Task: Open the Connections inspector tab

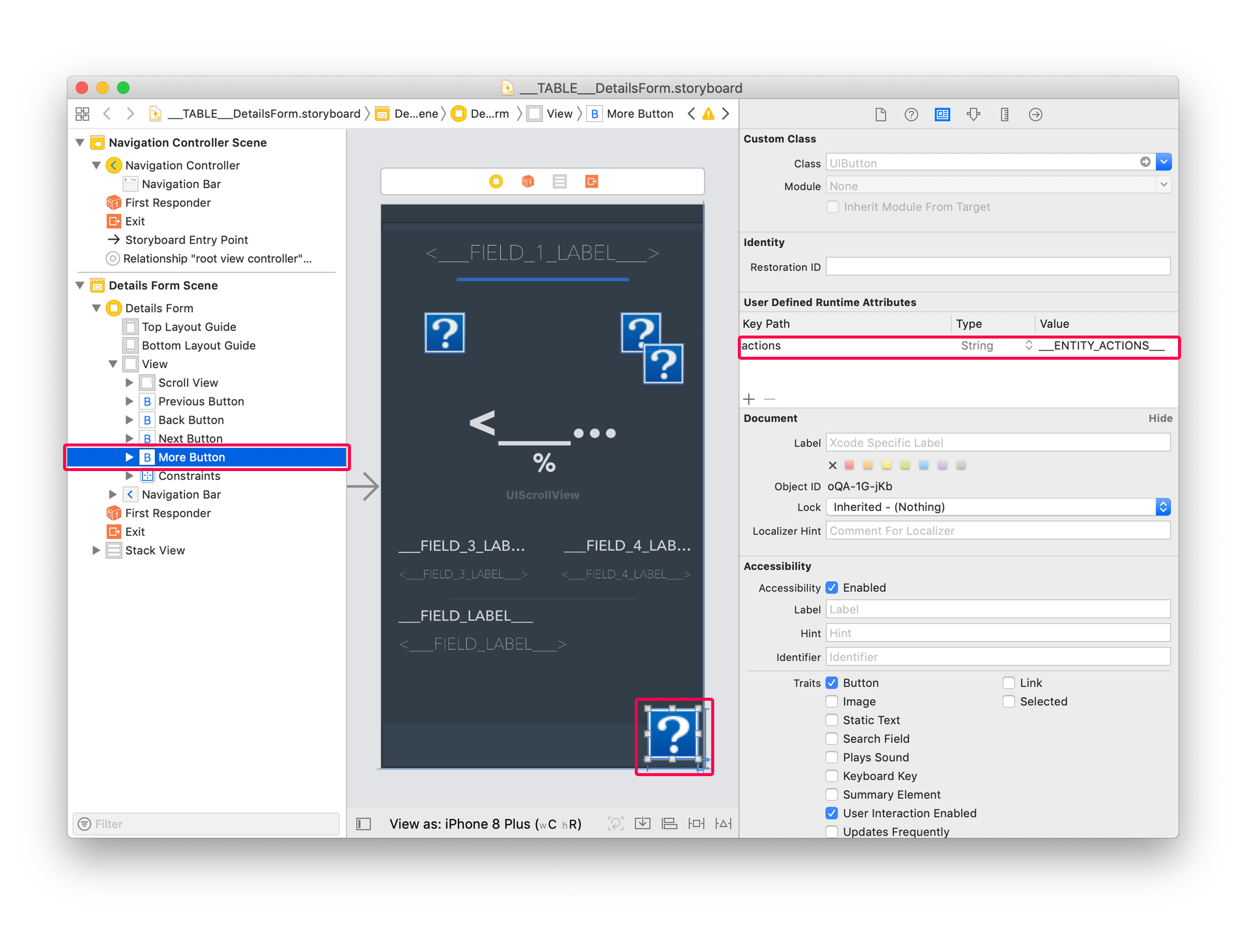Action: click(x=1036, y=114)
